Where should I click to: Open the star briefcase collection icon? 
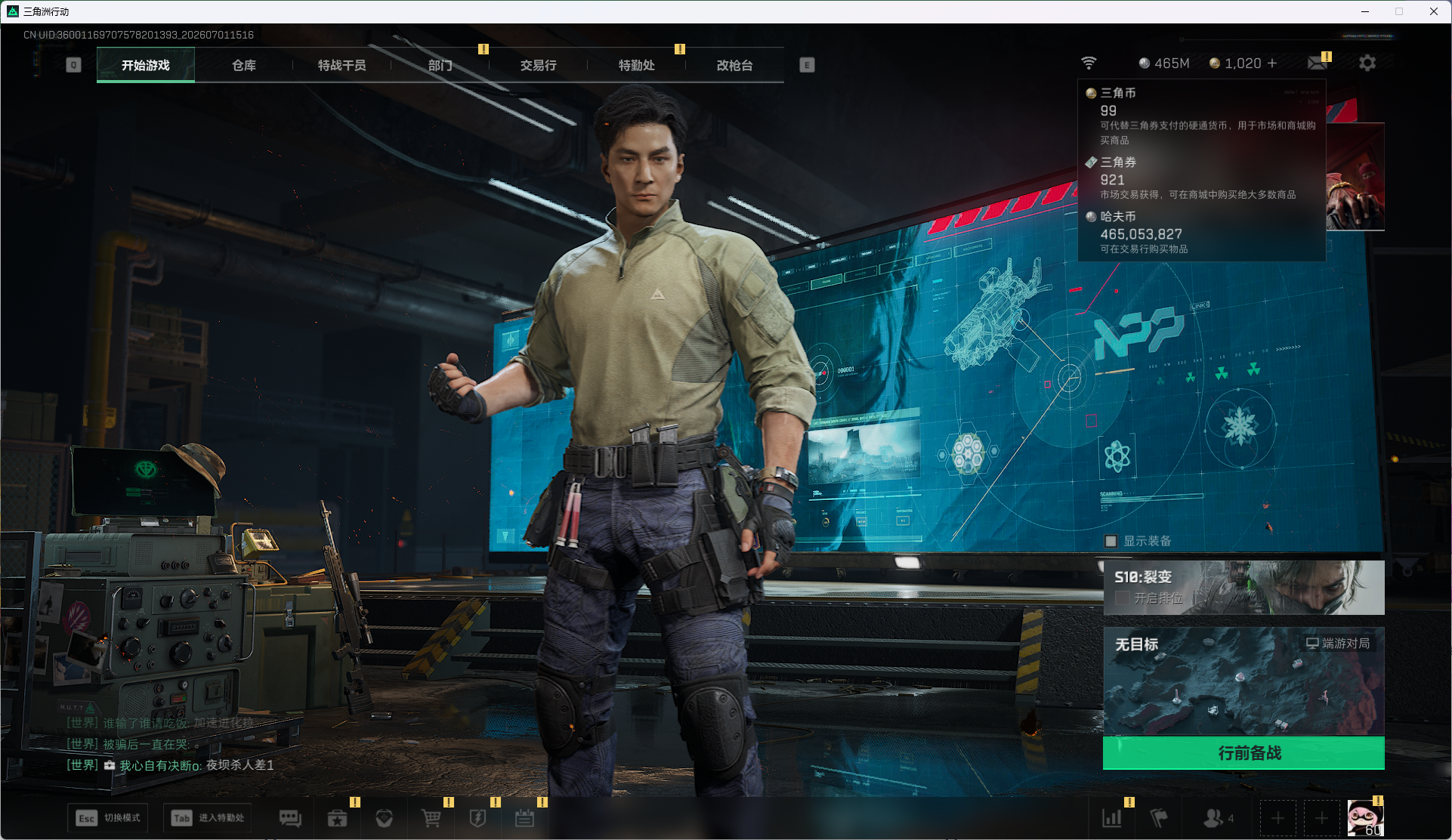coord(337,818)
